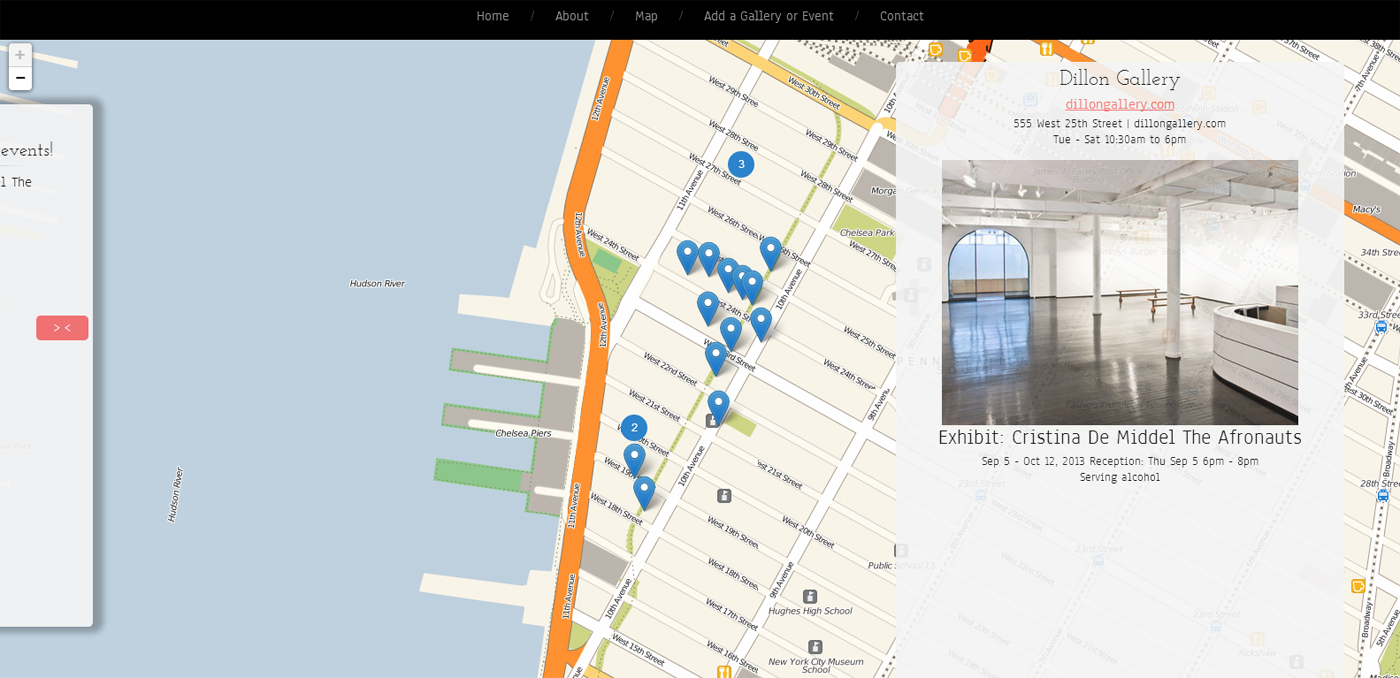Open the Contact page
The width and height of the screenshot is (1400, 678).
tap(902, 16)
